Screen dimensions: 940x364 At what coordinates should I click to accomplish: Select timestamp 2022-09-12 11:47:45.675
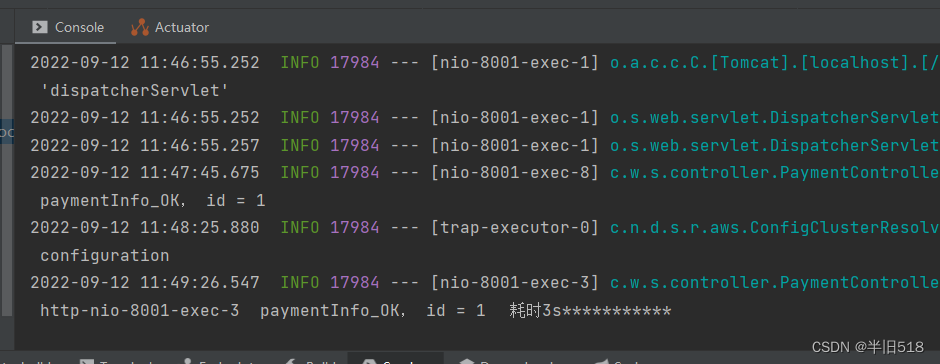[x=145, y=173]
